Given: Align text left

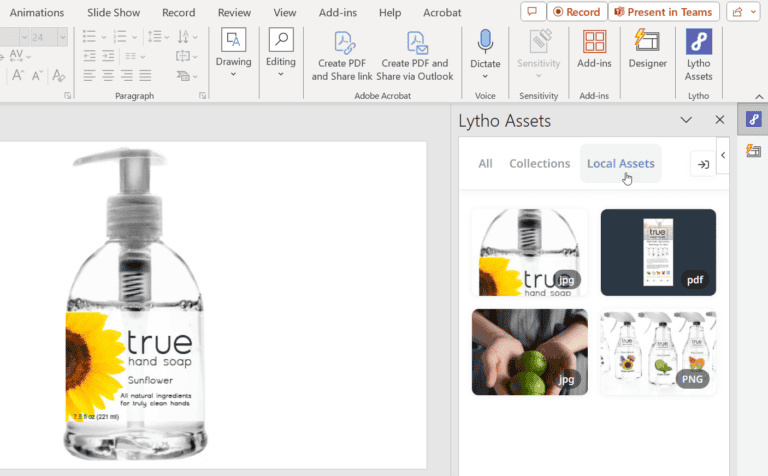Looking at the screenshot, I should [x=89, y=75].
